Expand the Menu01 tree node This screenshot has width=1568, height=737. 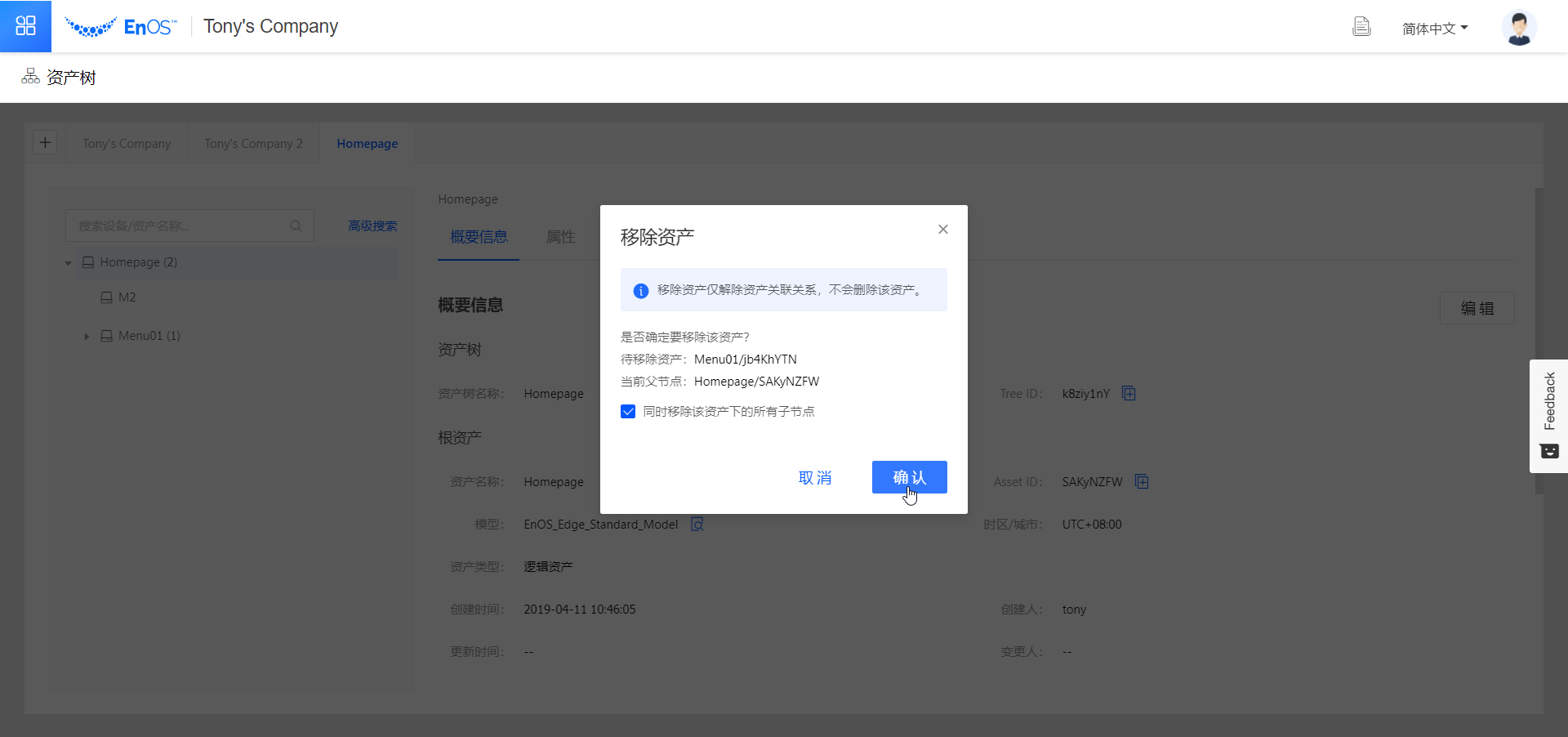[87, 337]
